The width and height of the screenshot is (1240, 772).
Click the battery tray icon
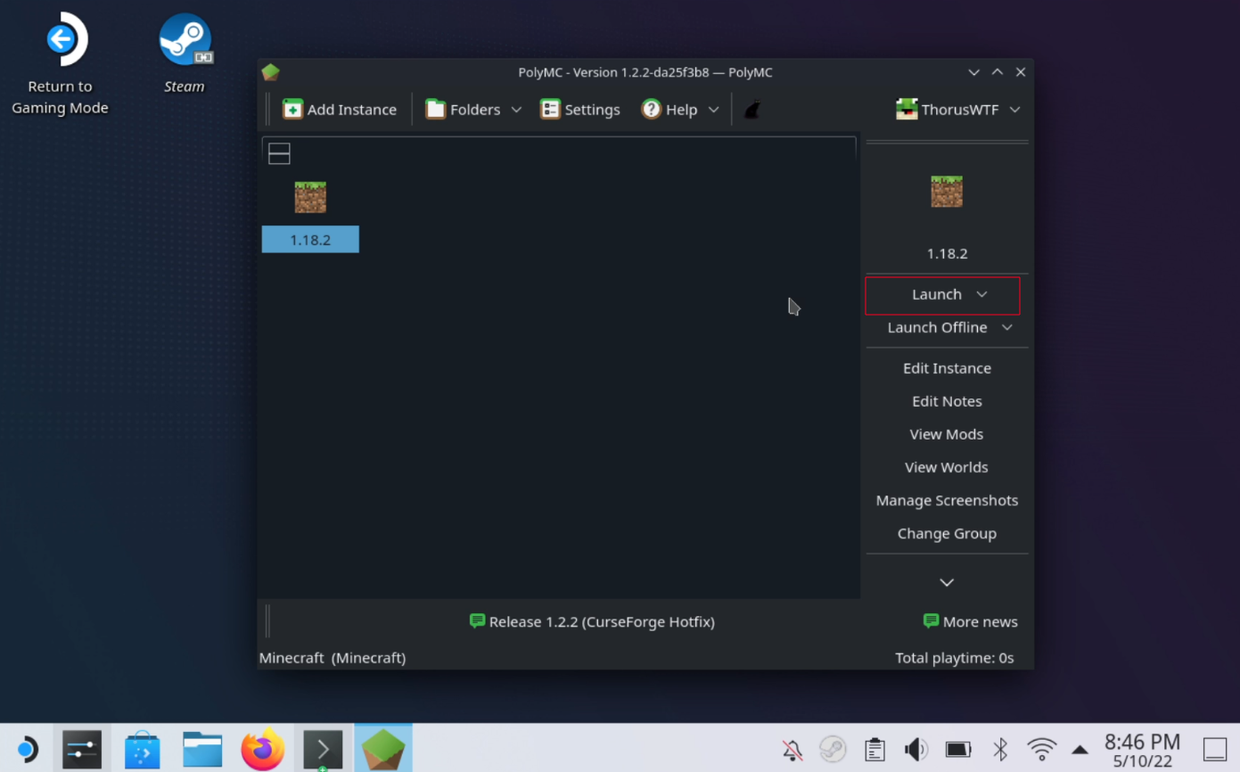click(958, 749)
